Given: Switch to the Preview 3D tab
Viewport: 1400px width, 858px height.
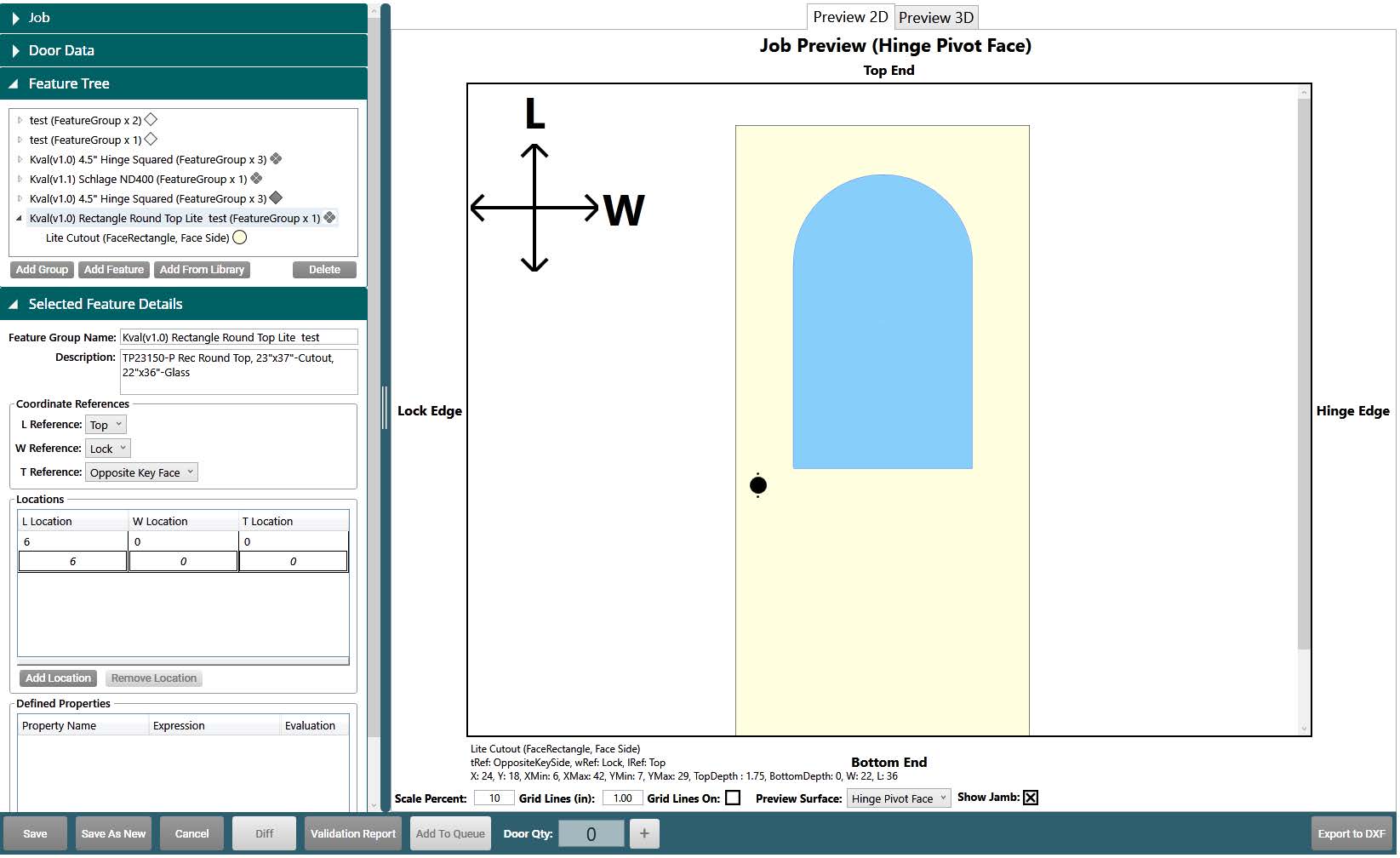Looking at the screenshot, I should [x=936, y=18].
